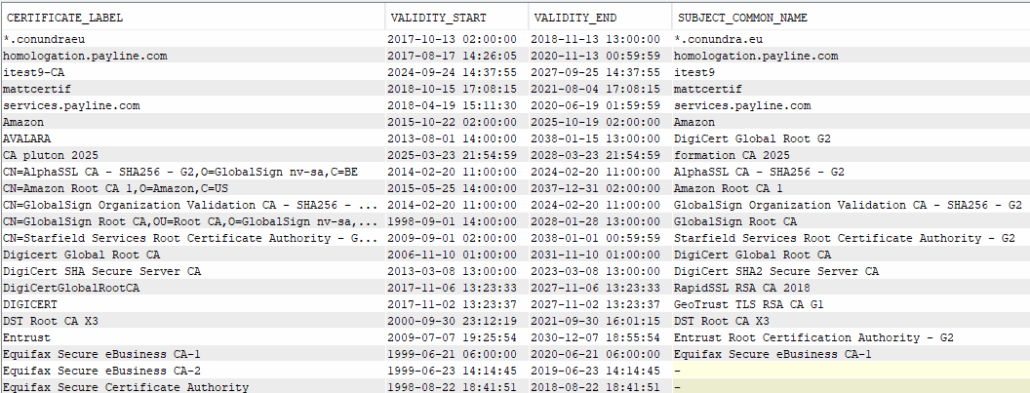The height and width of the screenshot is (393, 1030).
Task: Select Equifax Secure eBusiness CA-2 row
Action: click(x=515, y=371)
